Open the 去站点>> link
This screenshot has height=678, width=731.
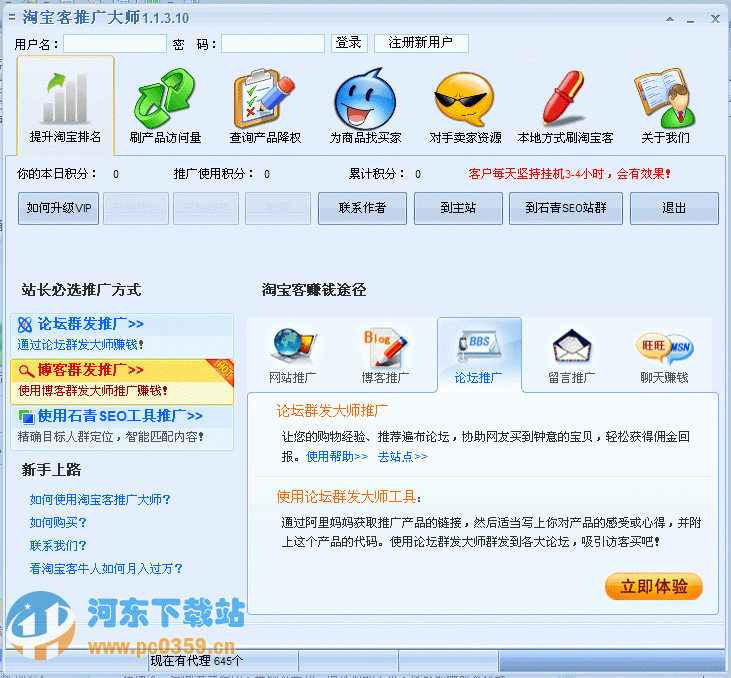[402, 457]
